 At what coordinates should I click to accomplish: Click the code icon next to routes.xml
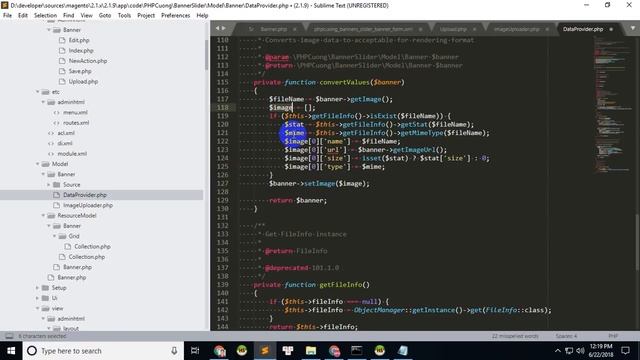click(56, 122)
